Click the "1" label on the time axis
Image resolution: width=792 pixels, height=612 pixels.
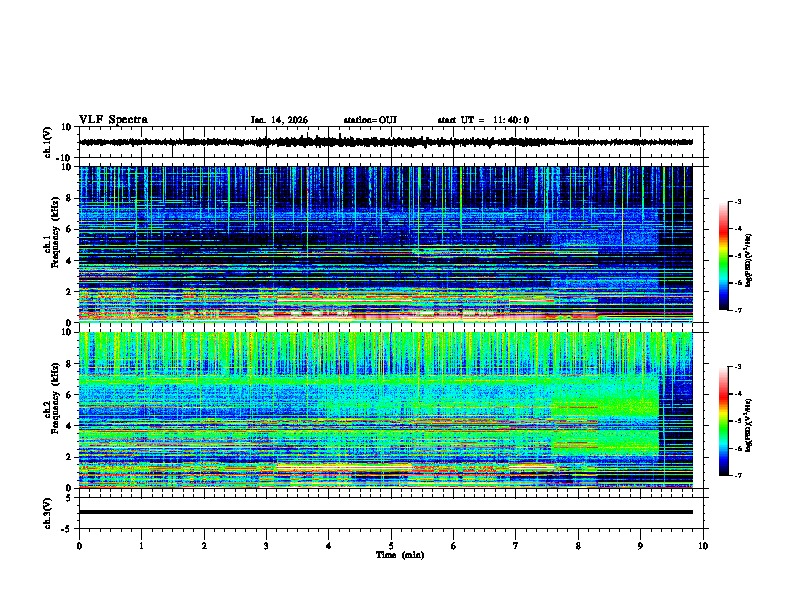click(x=141, y=546)
